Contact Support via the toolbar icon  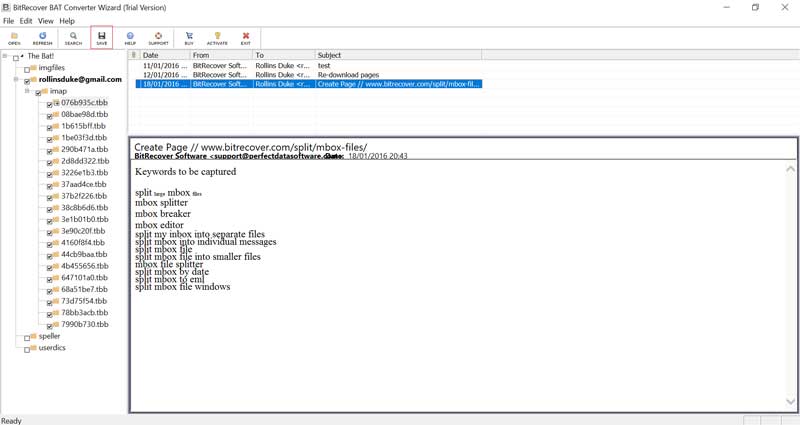(158, 38)
